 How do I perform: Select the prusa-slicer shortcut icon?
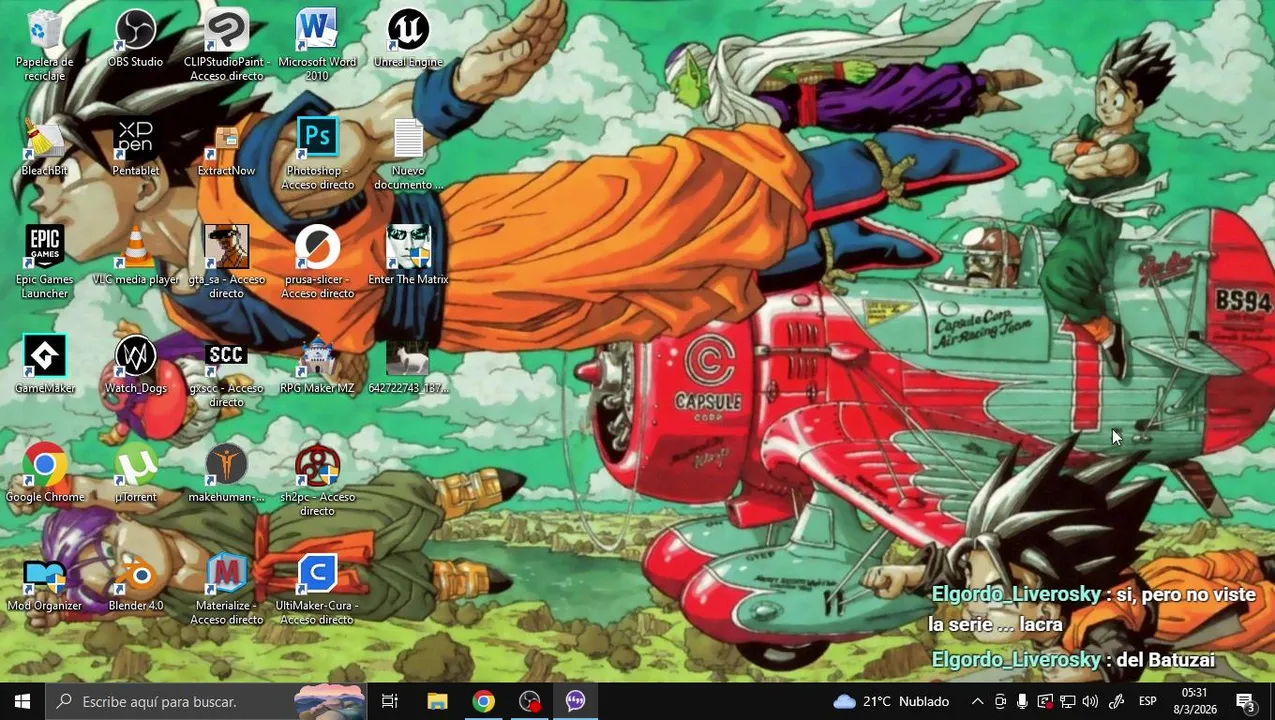coord(317,262)
